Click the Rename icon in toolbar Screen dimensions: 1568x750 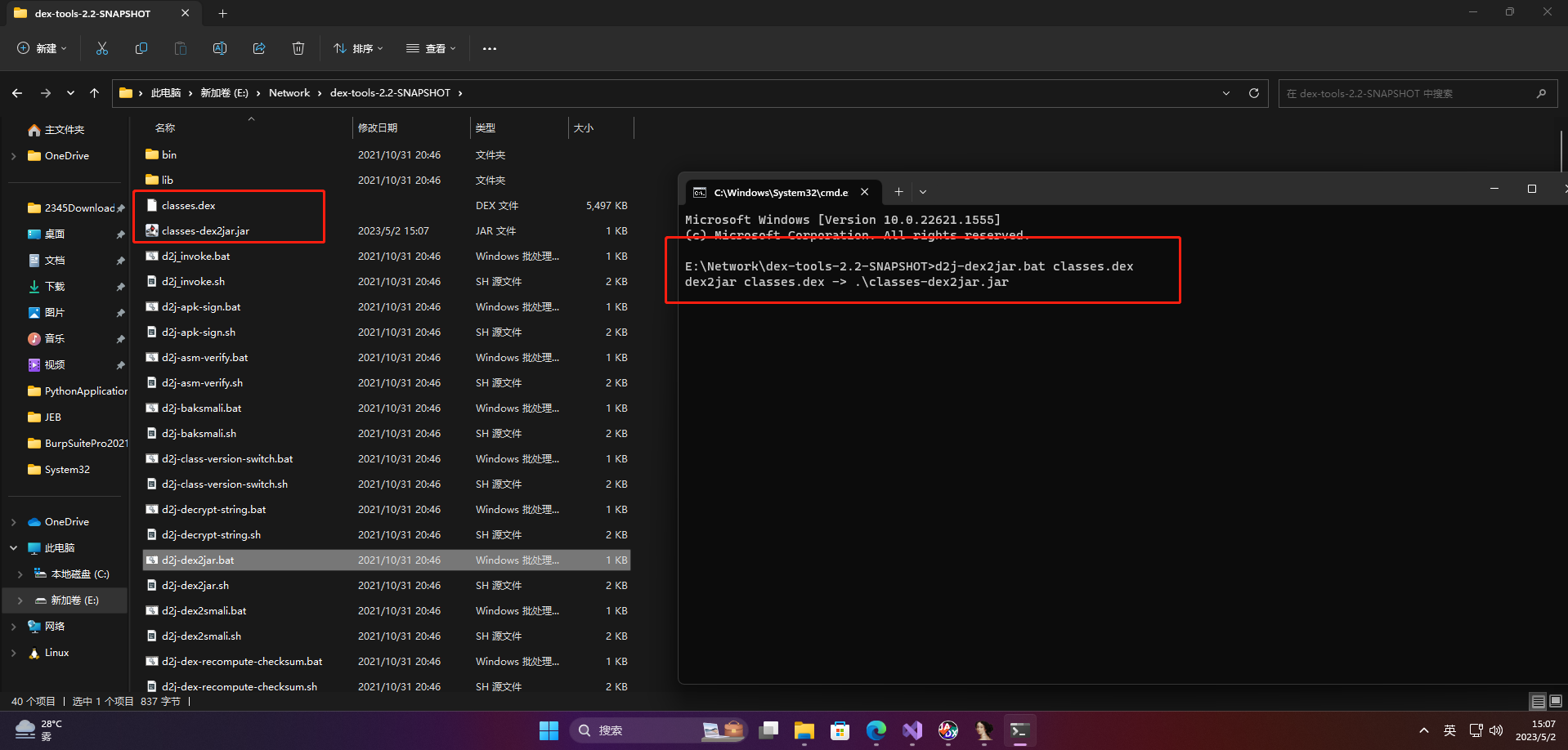tap(220, 48)
